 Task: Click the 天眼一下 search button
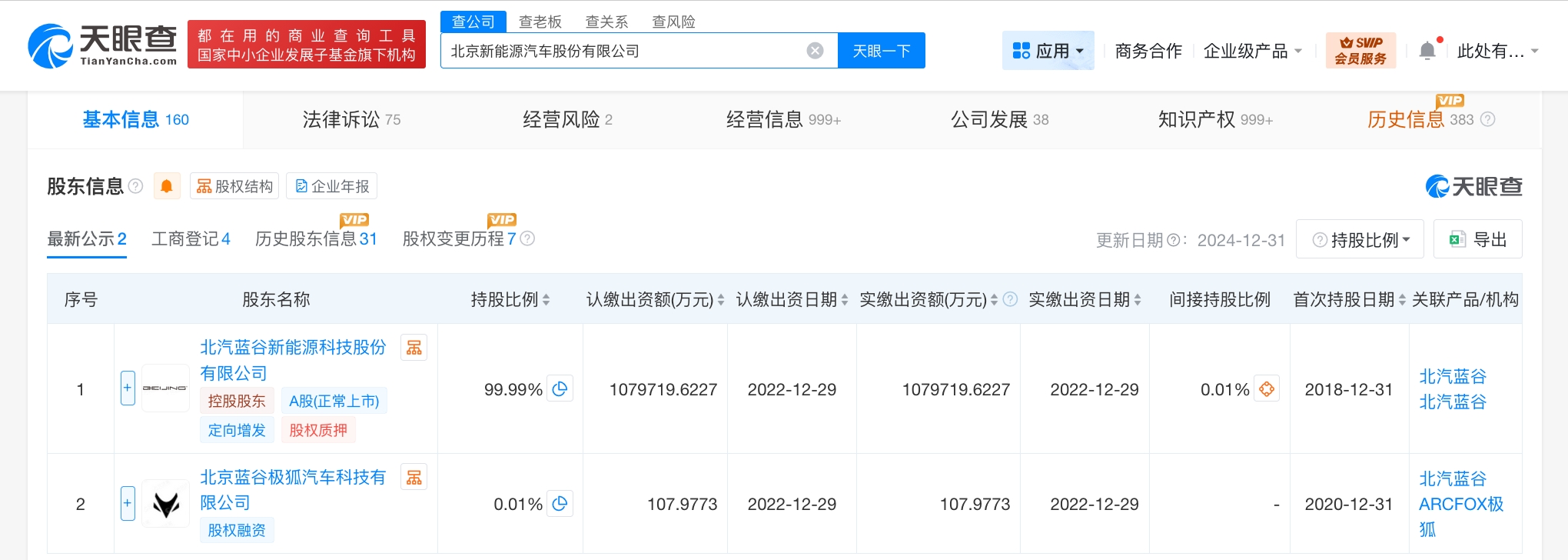(x=882, y=51)
